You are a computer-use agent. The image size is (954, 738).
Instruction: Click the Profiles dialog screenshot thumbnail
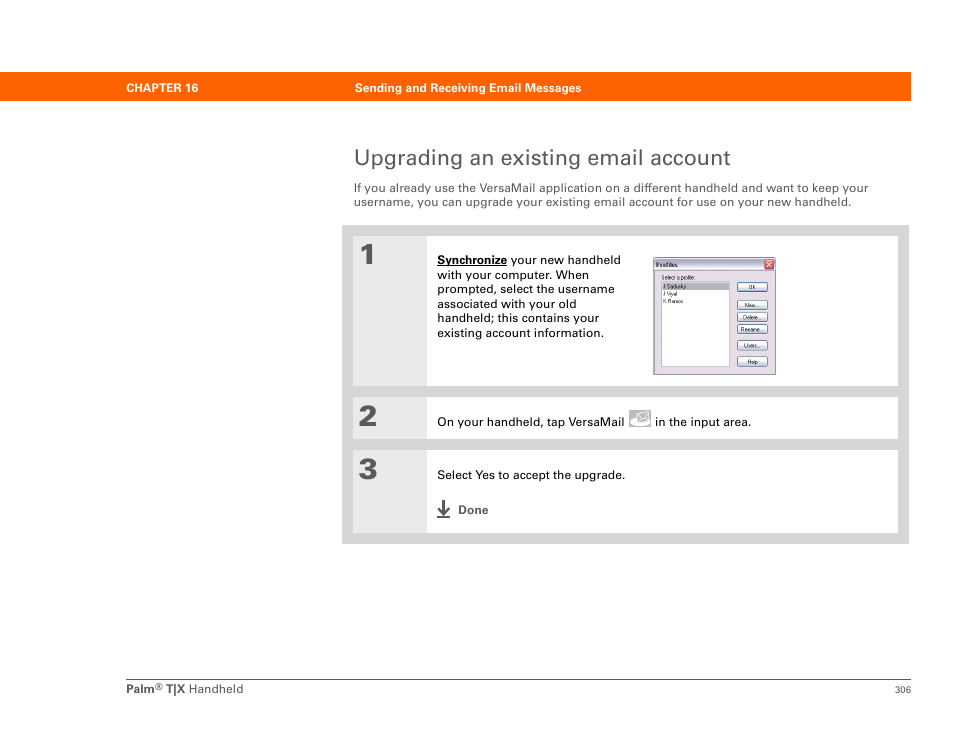tap(714, 316)
